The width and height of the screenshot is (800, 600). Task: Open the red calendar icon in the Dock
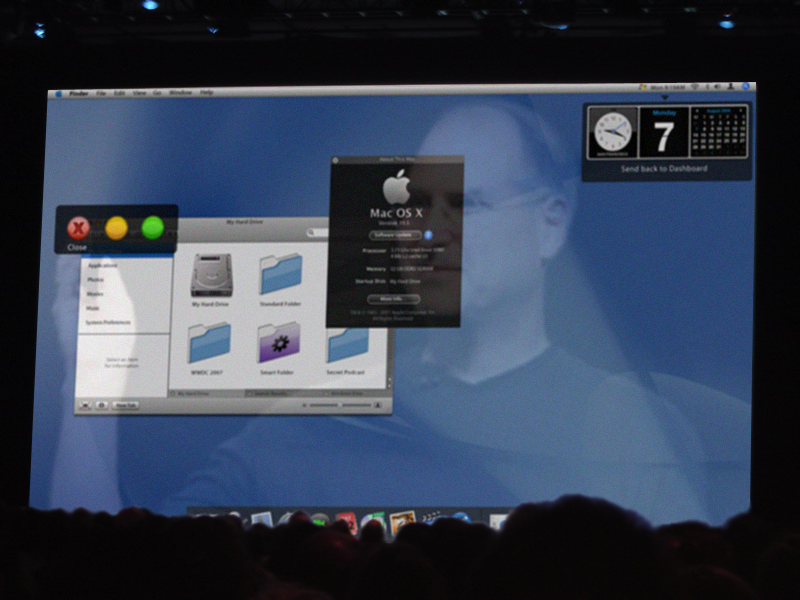pos(346,523)
